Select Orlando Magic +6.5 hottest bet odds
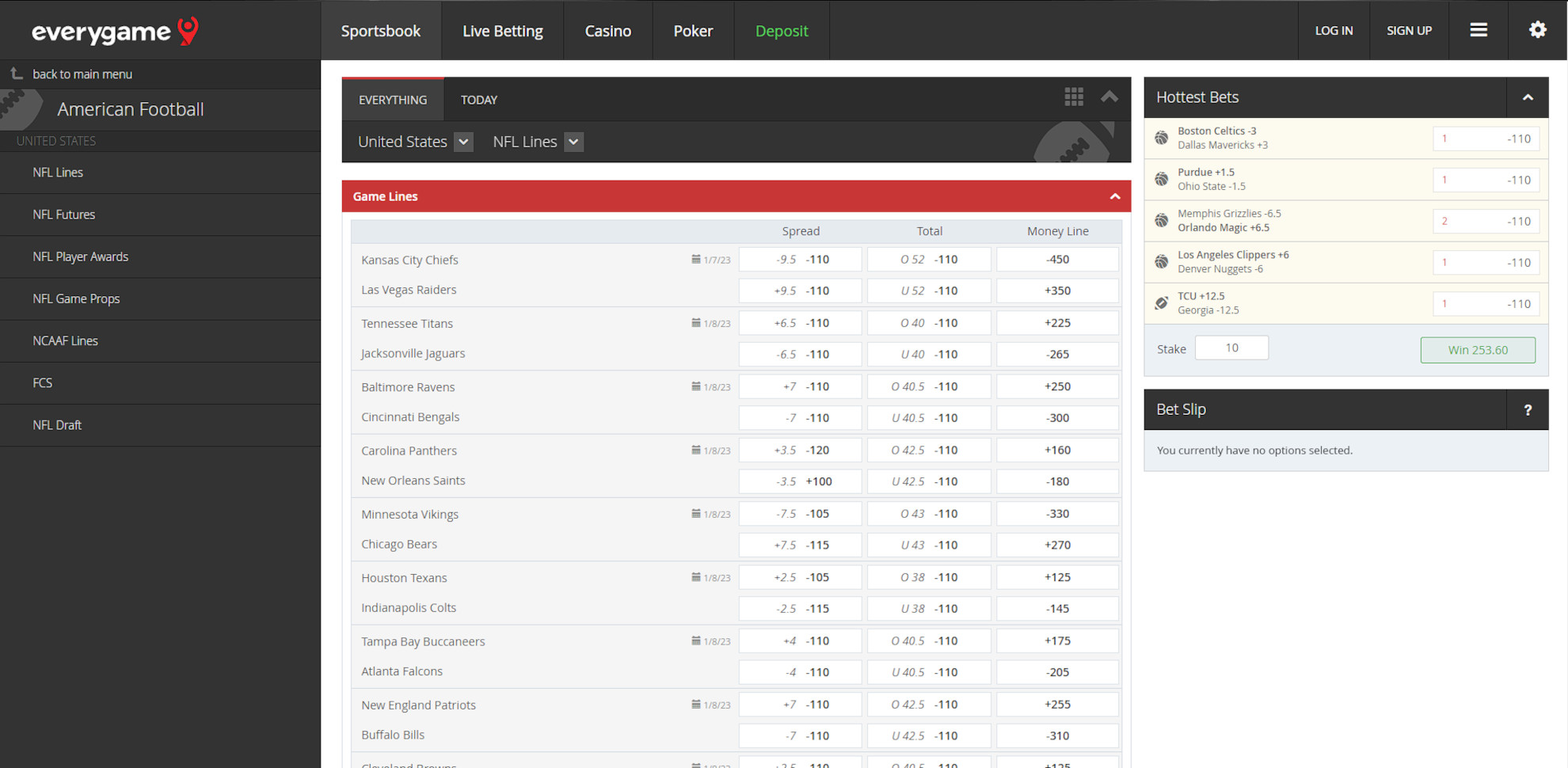1568x768 pixels. pyautogui.click(x=1486, y=221)
